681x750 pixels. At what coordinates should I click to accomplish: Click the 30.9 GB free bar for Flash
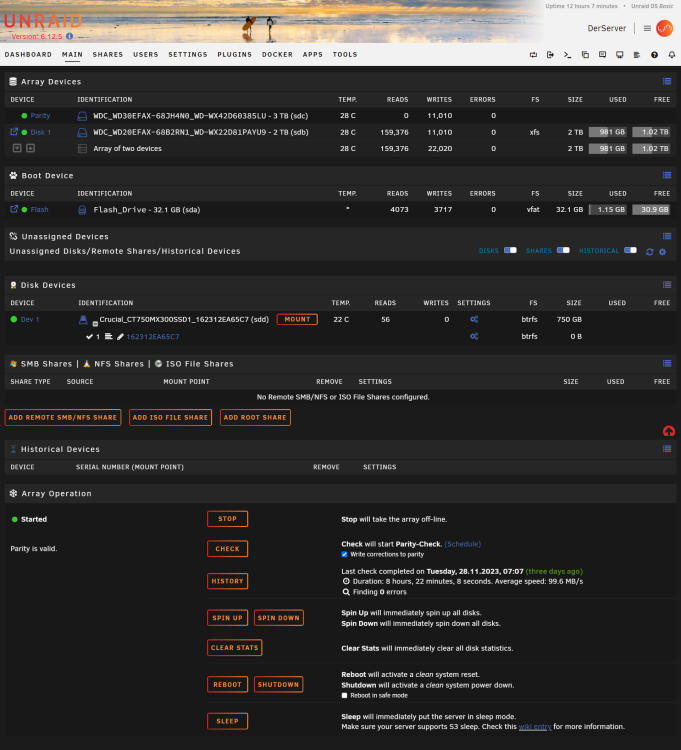point(651,210)
